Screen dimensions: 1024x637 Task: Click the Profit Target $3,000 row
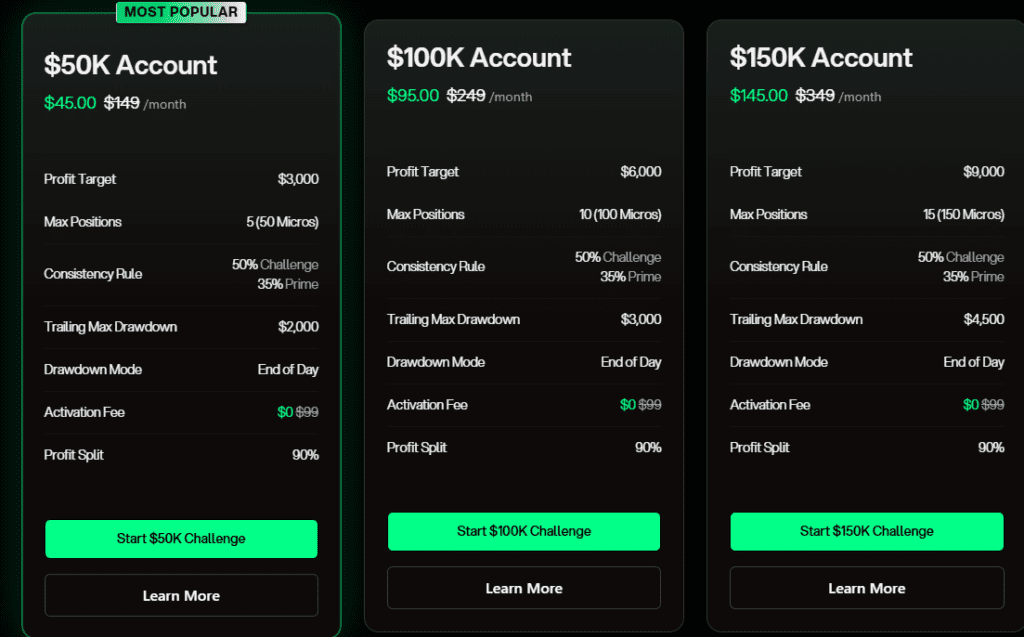pyautogui.click(x=180, y=179)
